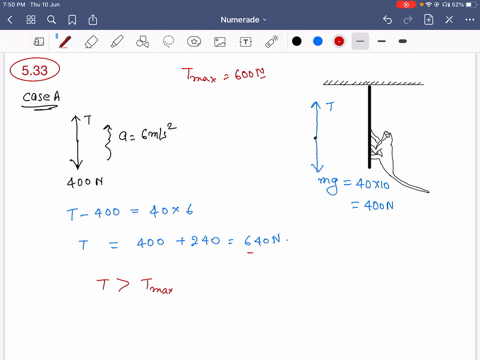Select the thickest stroke width
Viewport: 480px width, 360px height.
pyautogui.click(x=403, y=41)
